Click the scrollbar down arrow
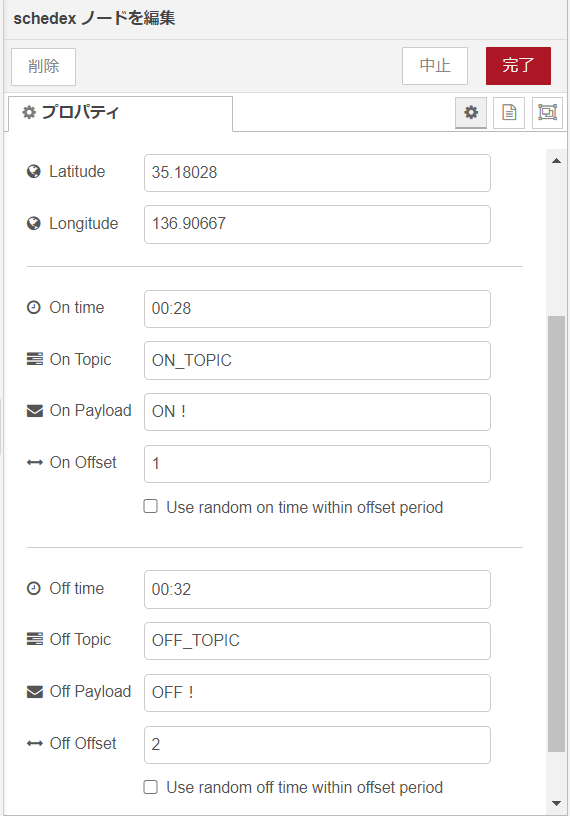570x816 pixels. [x=556, y=804]
